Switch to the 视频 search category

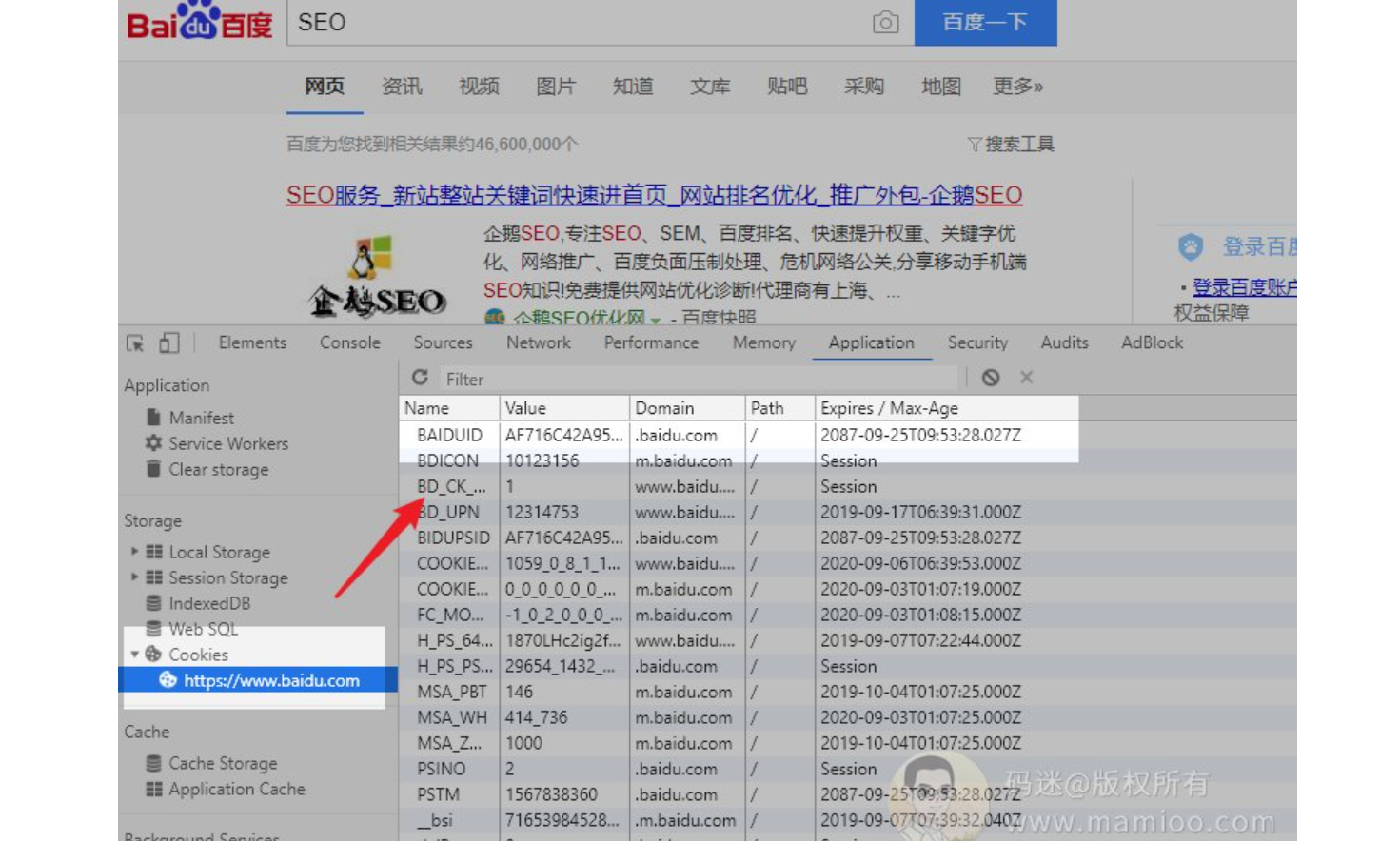click(479, 87)
